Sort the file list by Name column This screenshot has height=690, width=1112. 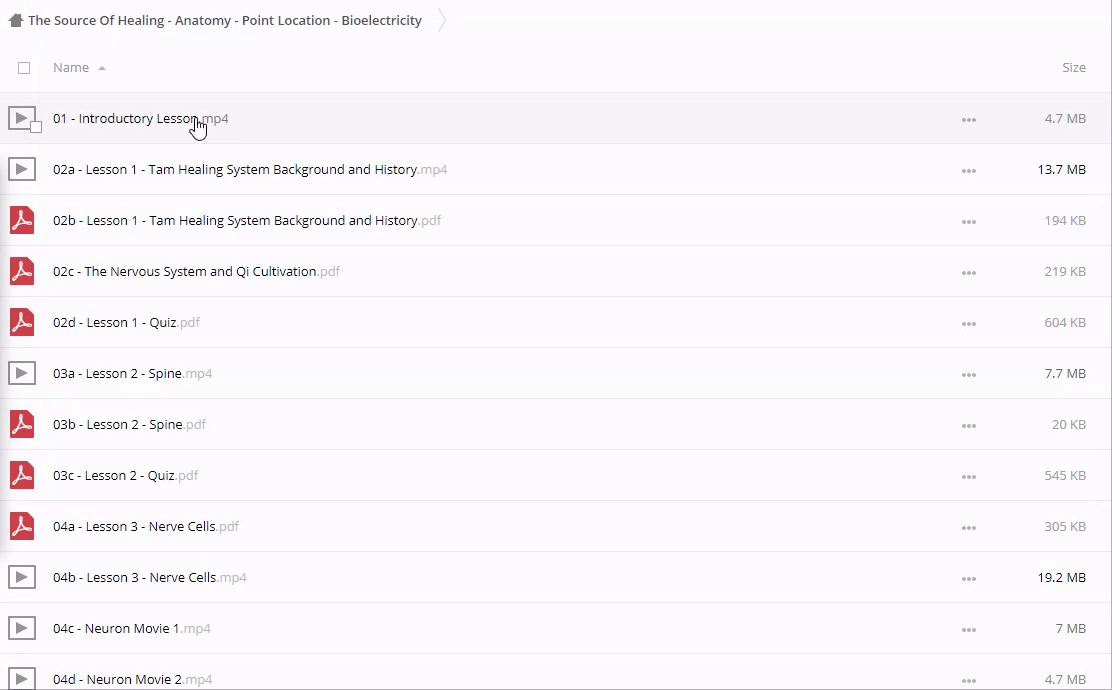tap(71, 68)
